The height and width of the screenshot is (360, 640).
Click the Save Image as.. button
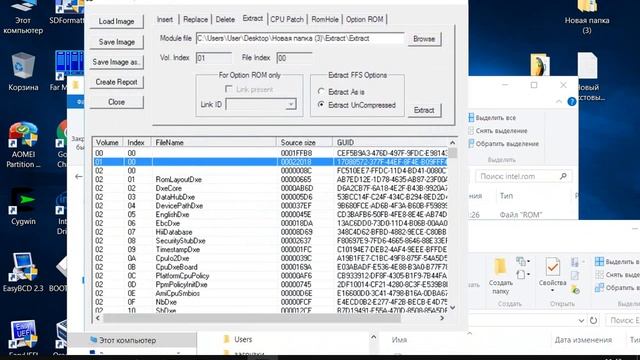click(x=116, y=62)
